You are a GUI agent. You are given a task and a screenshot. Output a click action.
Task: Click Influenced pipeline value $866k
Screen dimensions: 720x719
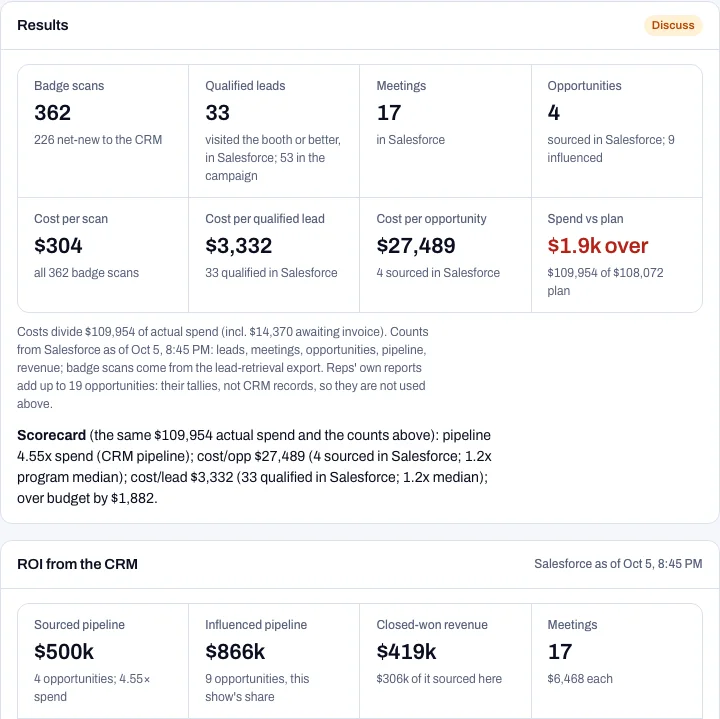(235, 652)
